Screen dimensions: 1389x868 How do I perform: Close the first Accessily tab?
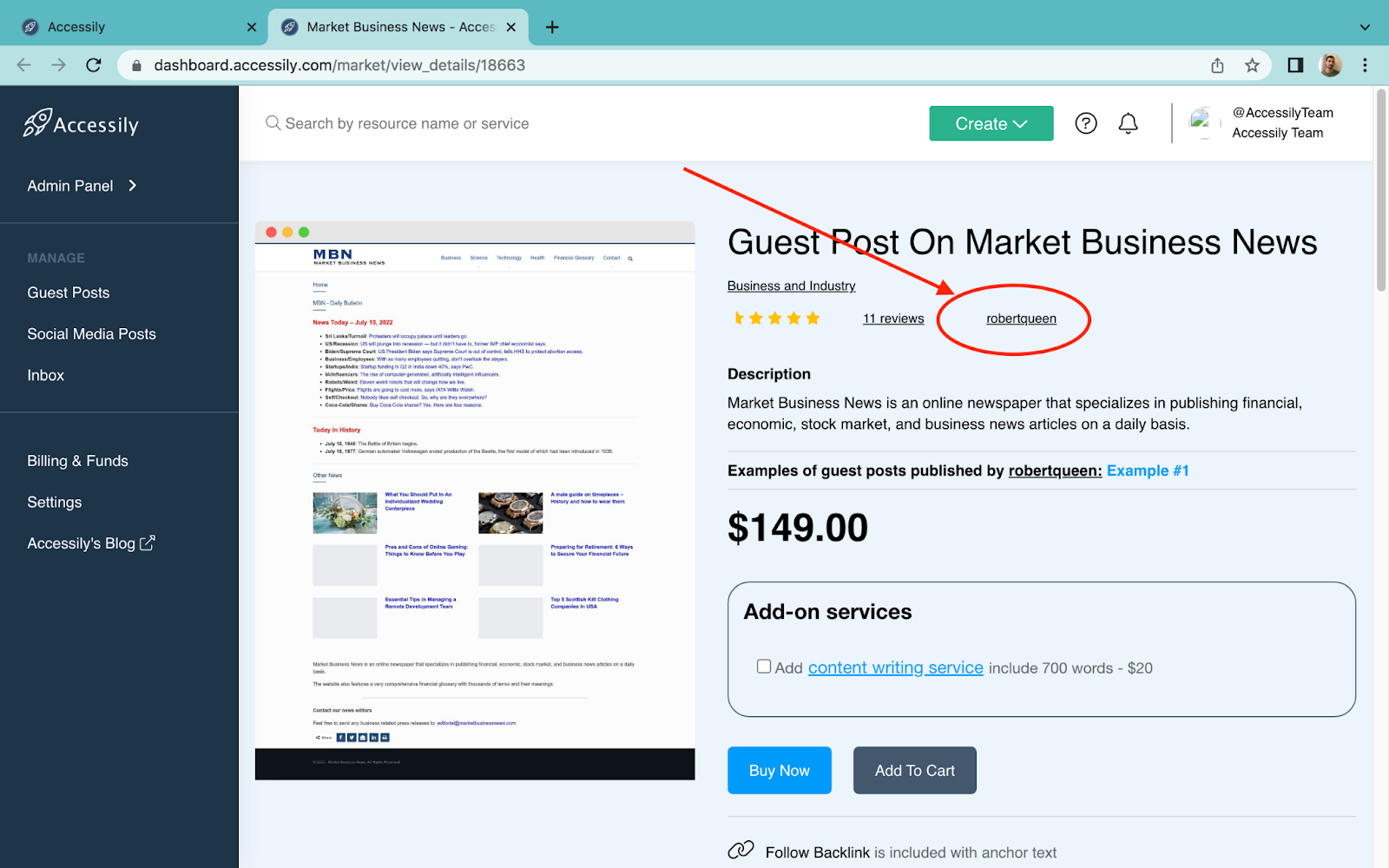pyautogui.click(x=252, y=27)
